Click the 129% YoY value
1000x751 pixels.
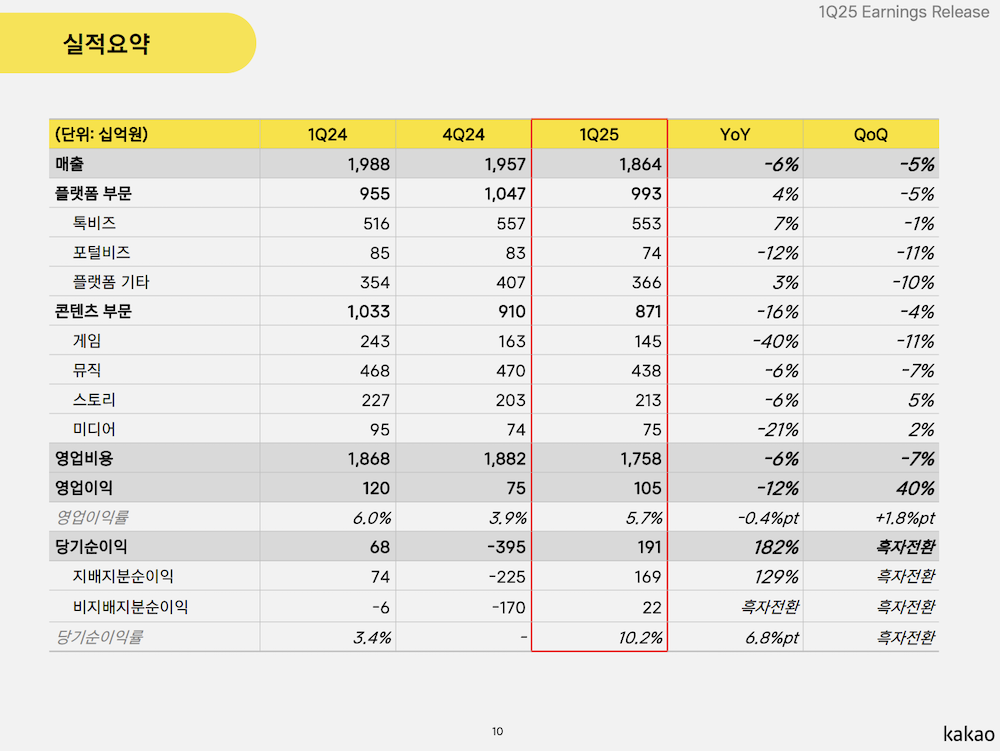[776, 577]
